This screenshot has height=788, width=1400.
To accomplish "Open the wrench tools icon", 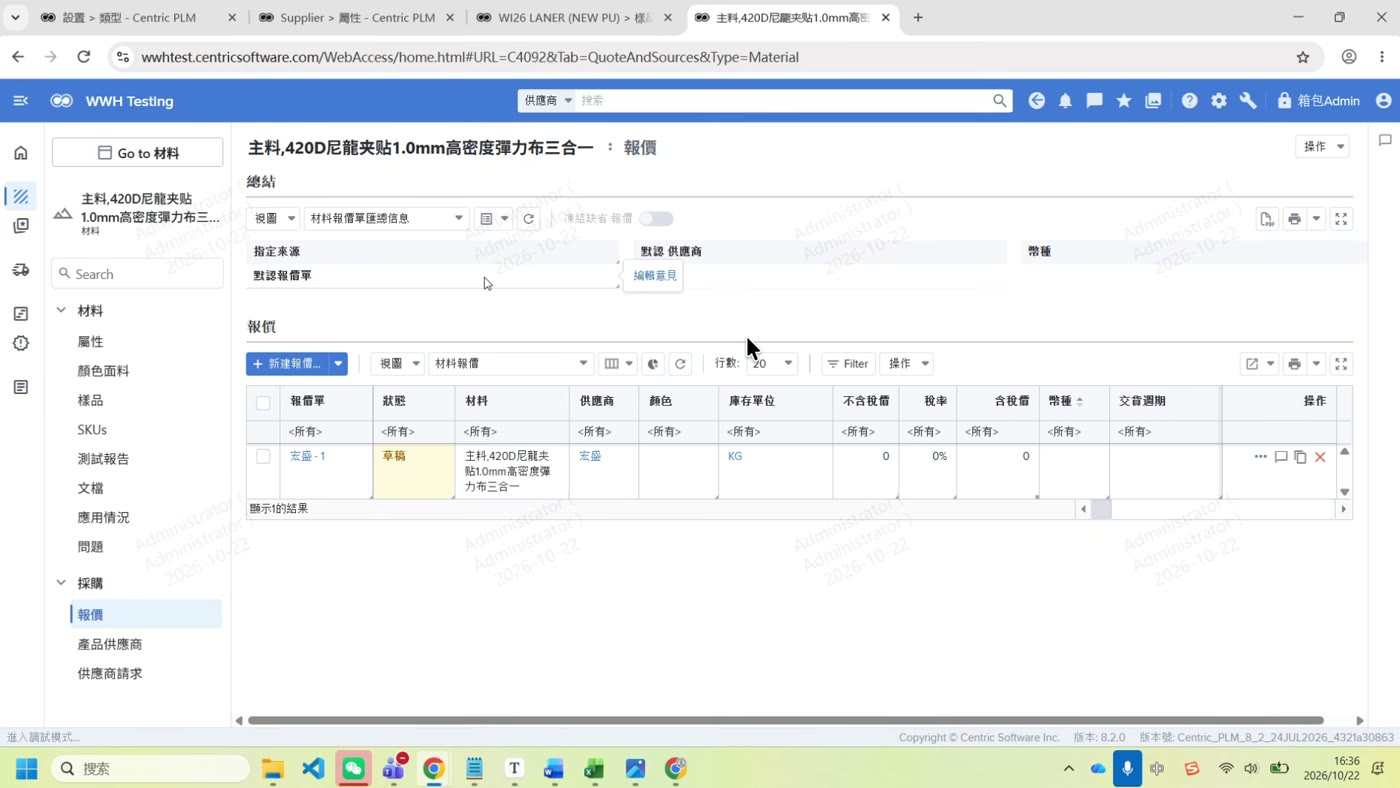I will pyautogui.click(x=1248, y=101).
